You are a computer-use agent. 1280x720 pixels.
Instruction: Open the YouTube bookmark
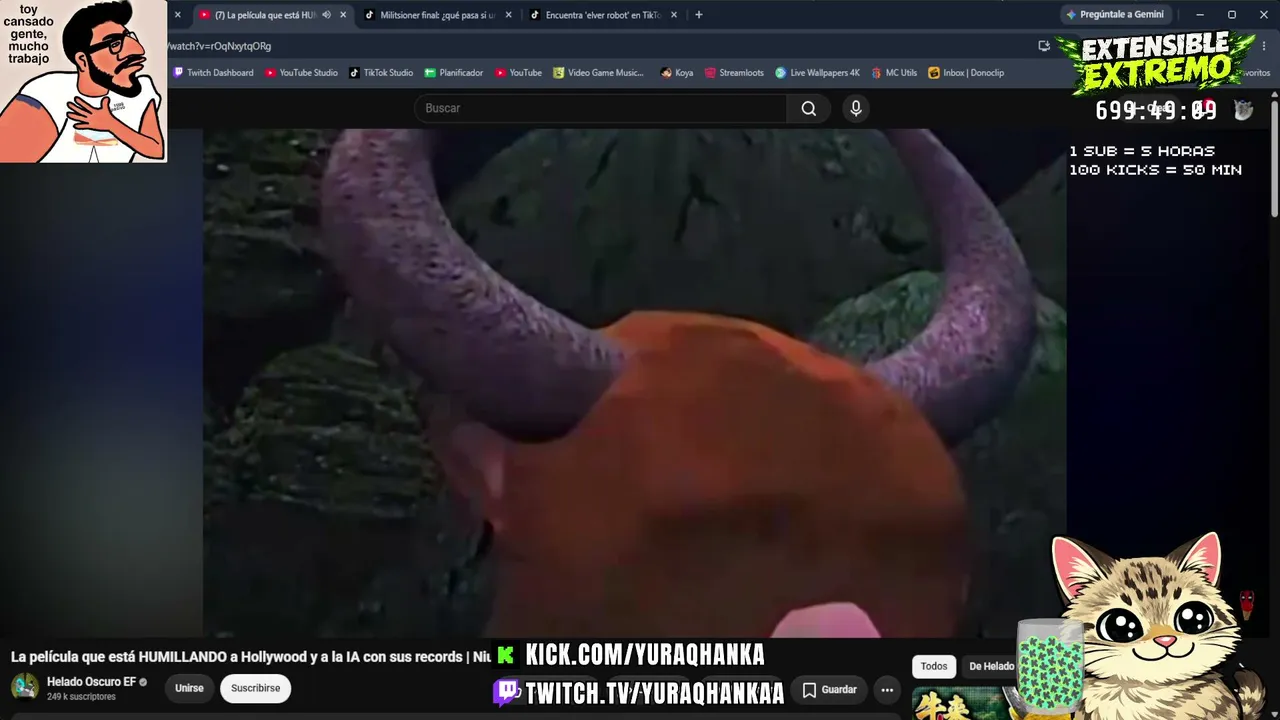[x=518, y=73]
